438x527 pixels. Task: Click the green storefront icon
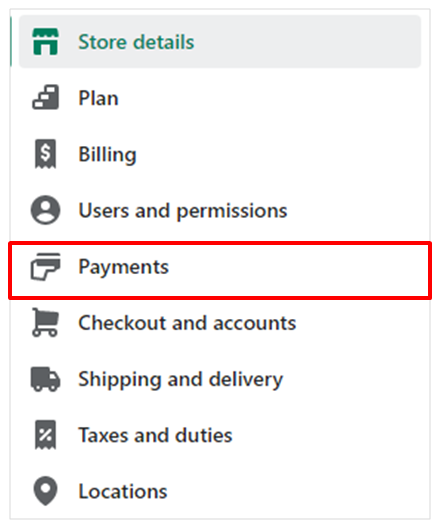tap(45, 42)
